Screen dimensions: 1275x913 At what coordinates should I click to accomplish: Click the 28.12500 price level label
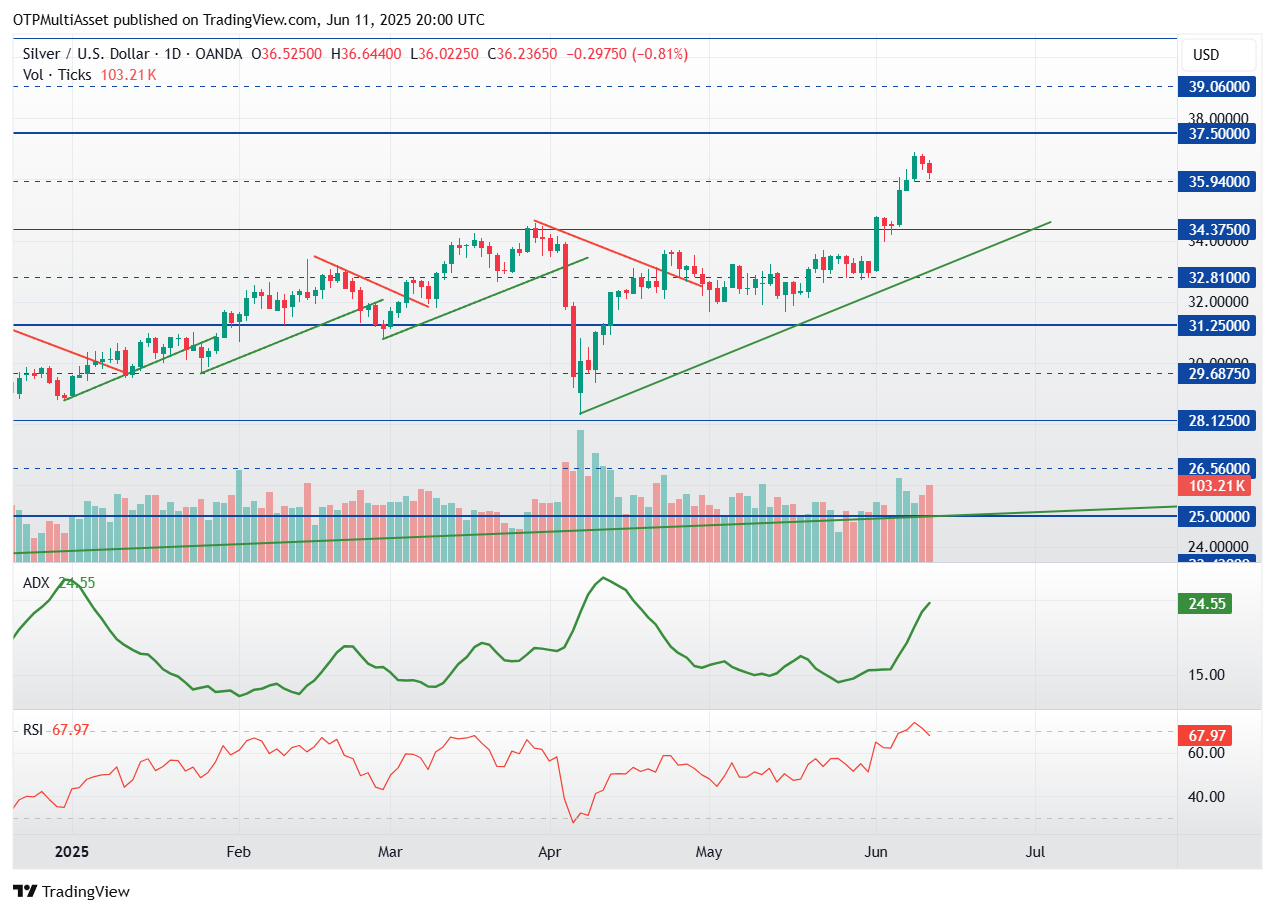[1217, 421]
